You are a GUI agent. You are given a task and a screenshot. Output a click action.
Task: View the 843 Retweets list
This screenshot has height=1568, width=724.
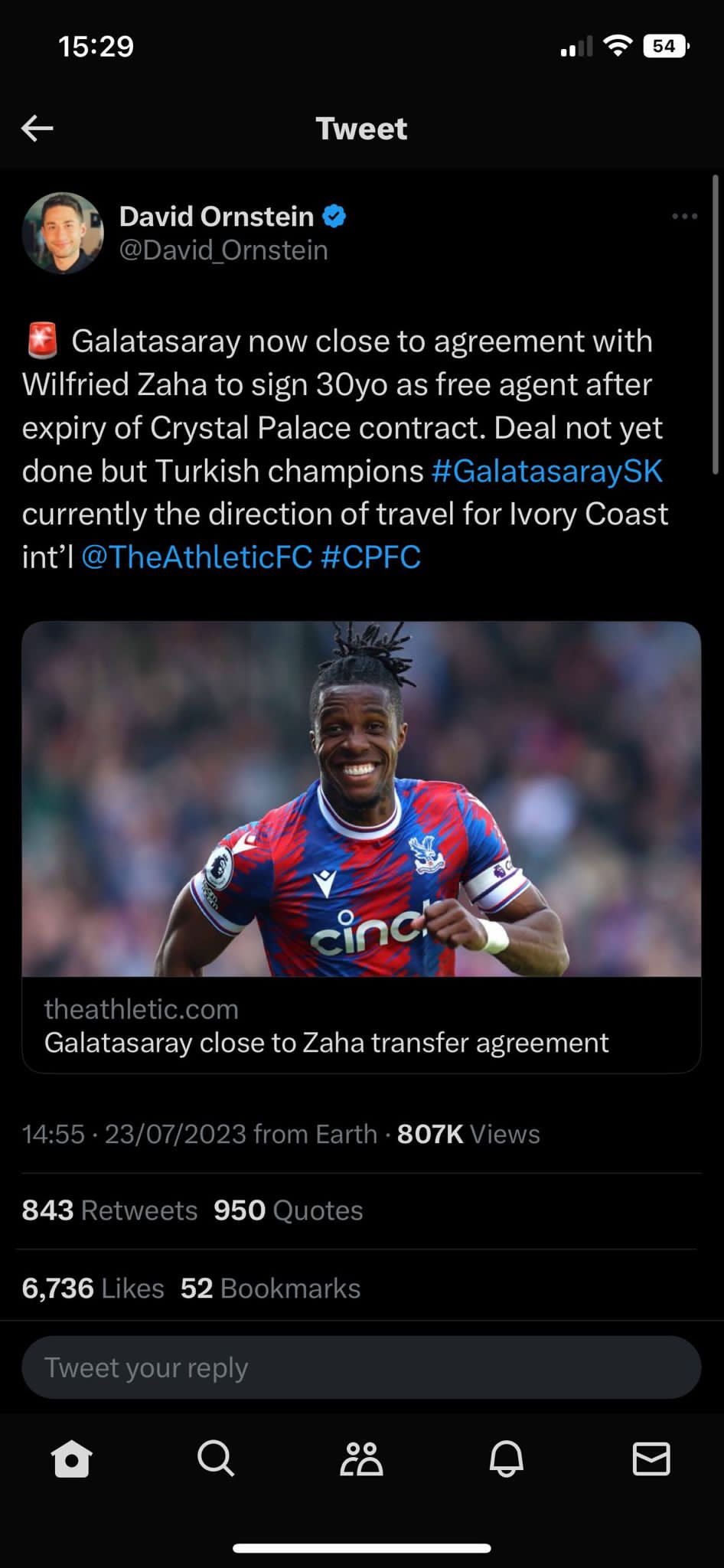point(109,1210)
